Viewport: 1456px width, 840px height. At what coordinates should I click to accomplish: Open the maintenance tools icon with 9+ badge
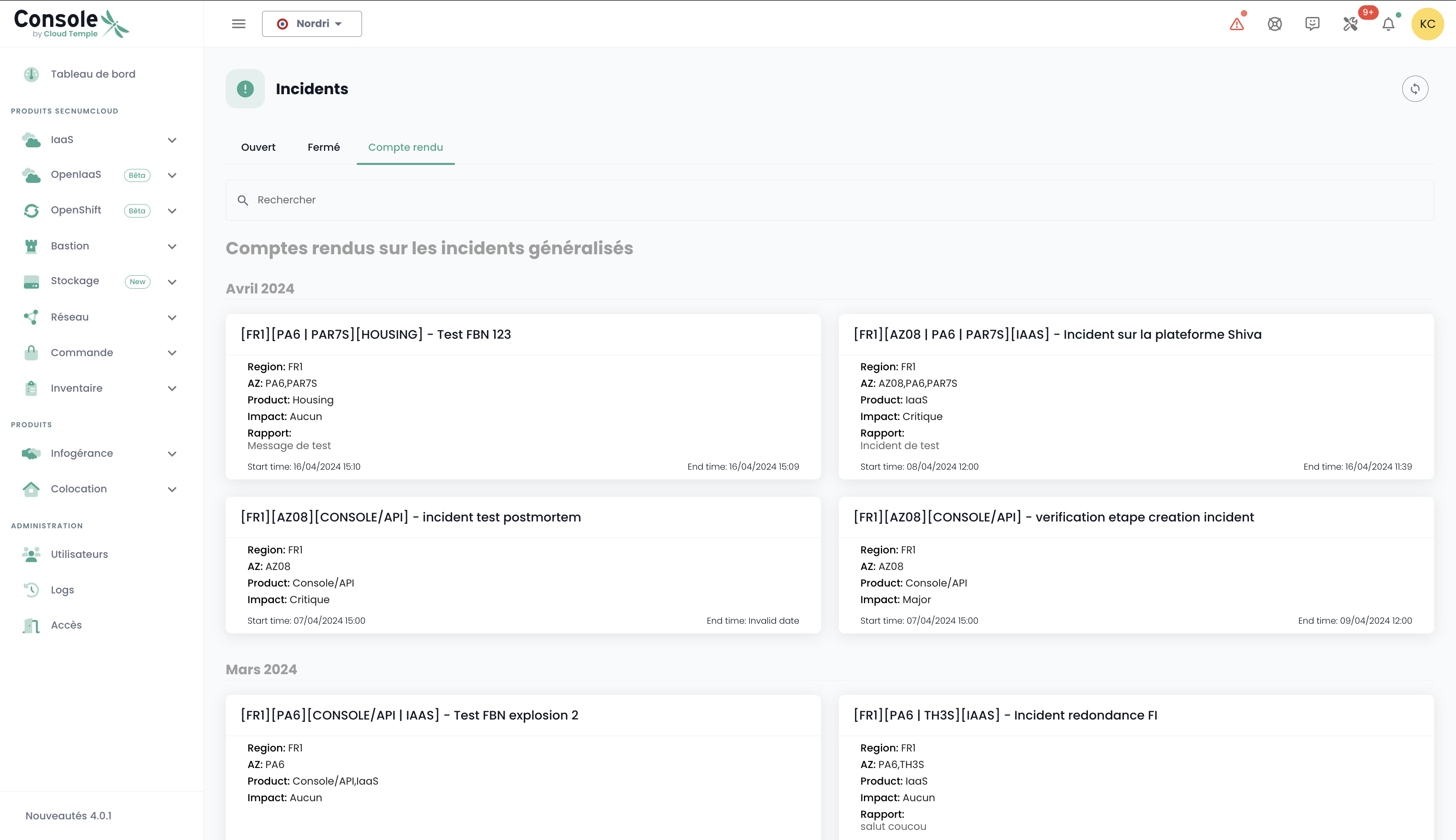tap(1350, 24)
